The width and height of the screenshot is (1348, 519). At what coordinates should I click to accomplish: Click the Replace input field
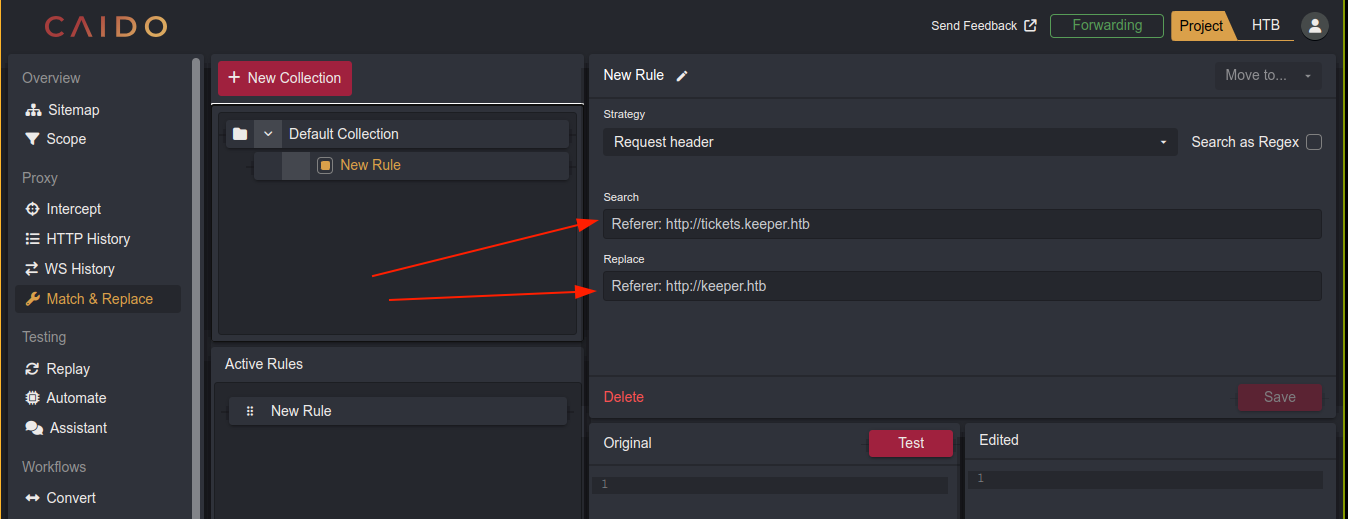coord(961,286)
